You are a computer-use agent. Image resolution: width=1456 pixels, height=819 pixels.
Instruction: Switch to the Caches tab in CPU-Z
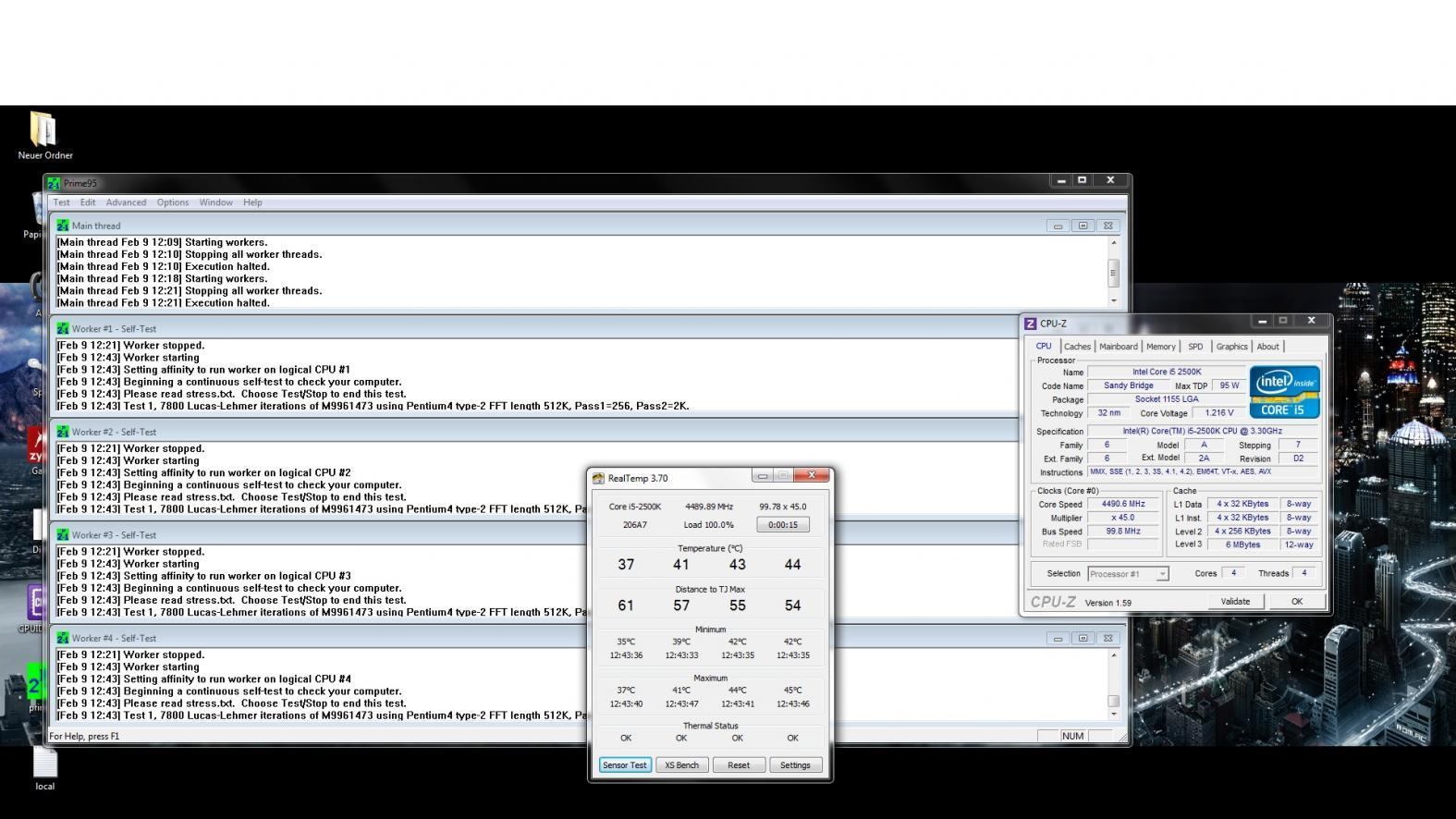[1077, 347]
